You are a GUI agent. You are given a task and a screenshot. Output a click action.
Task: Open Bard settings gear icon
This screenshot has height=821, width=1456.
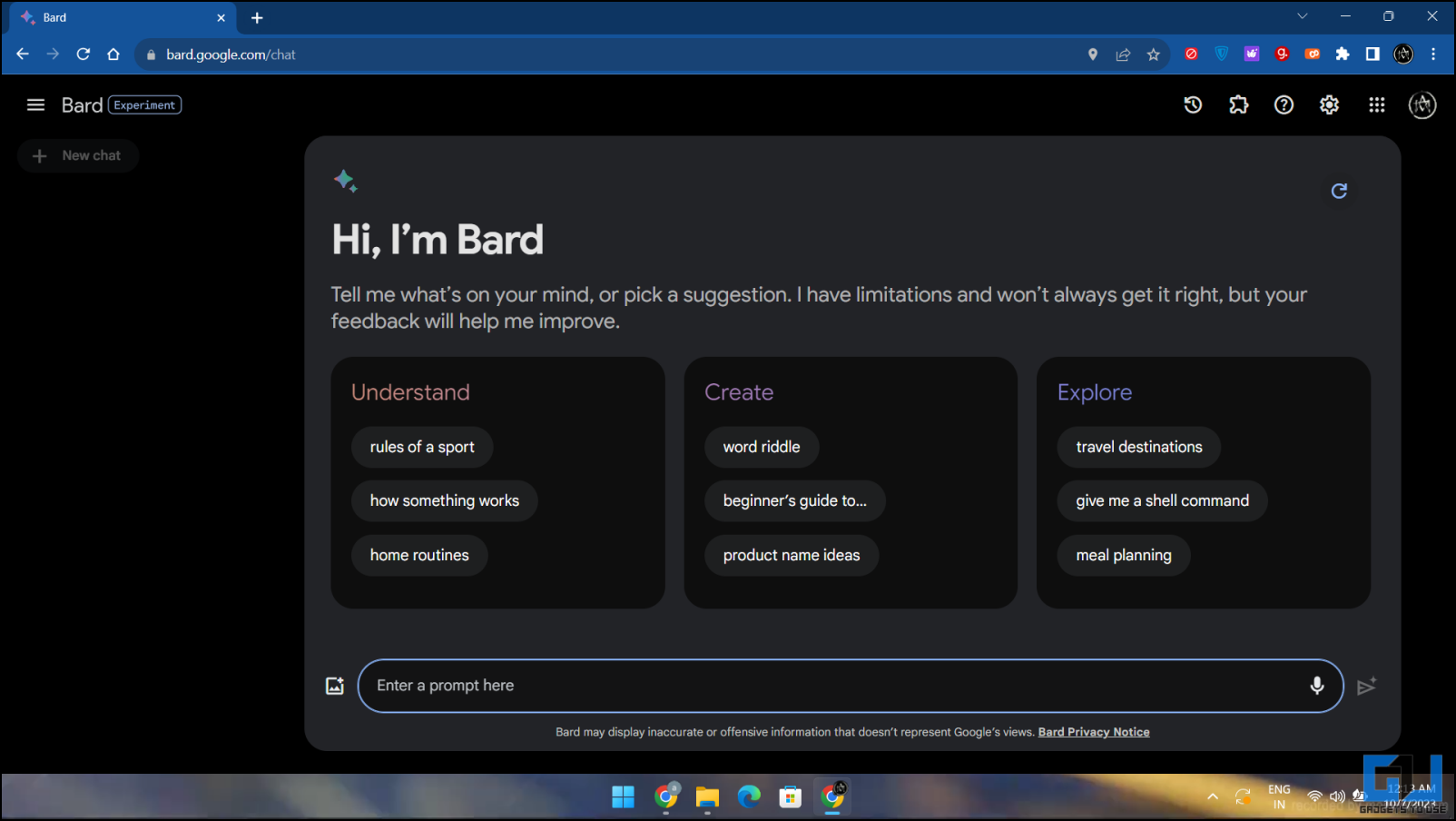(x=1329, y=105)
